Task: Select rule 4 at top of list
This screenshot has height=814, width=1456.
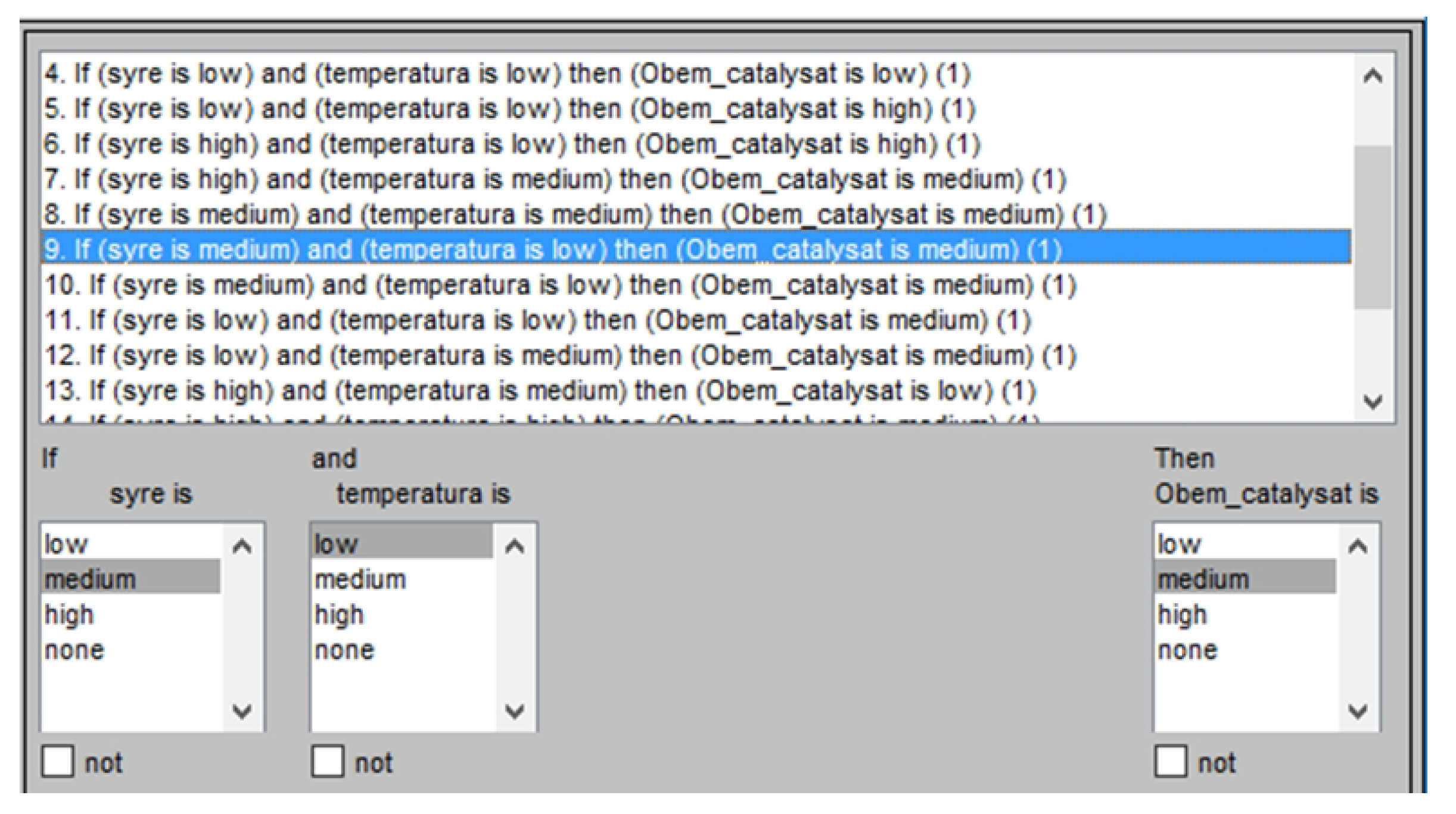Action: coord(506,74)
